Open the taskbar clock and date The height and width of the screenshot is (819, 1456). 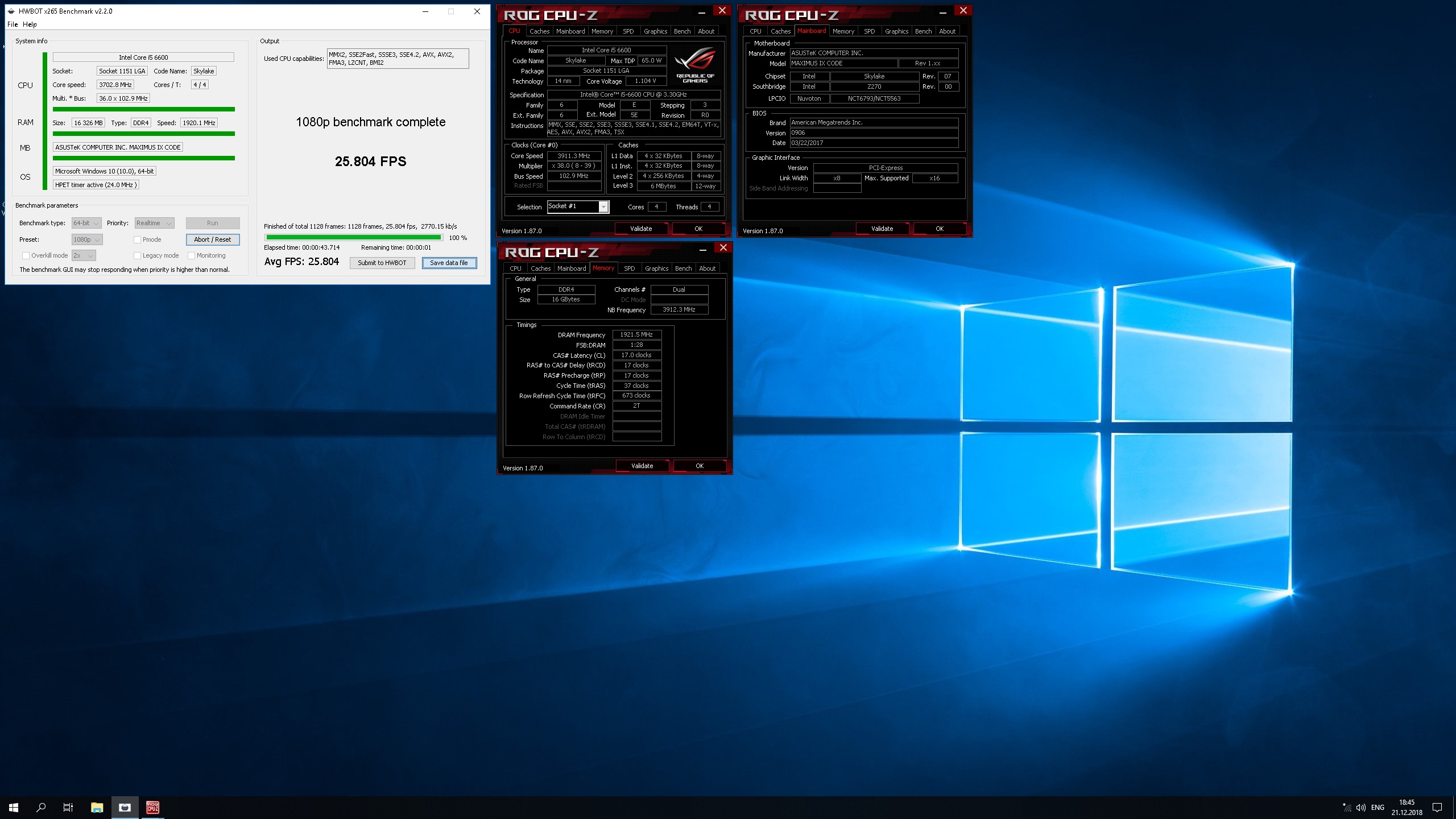(x=1407, y=808)
